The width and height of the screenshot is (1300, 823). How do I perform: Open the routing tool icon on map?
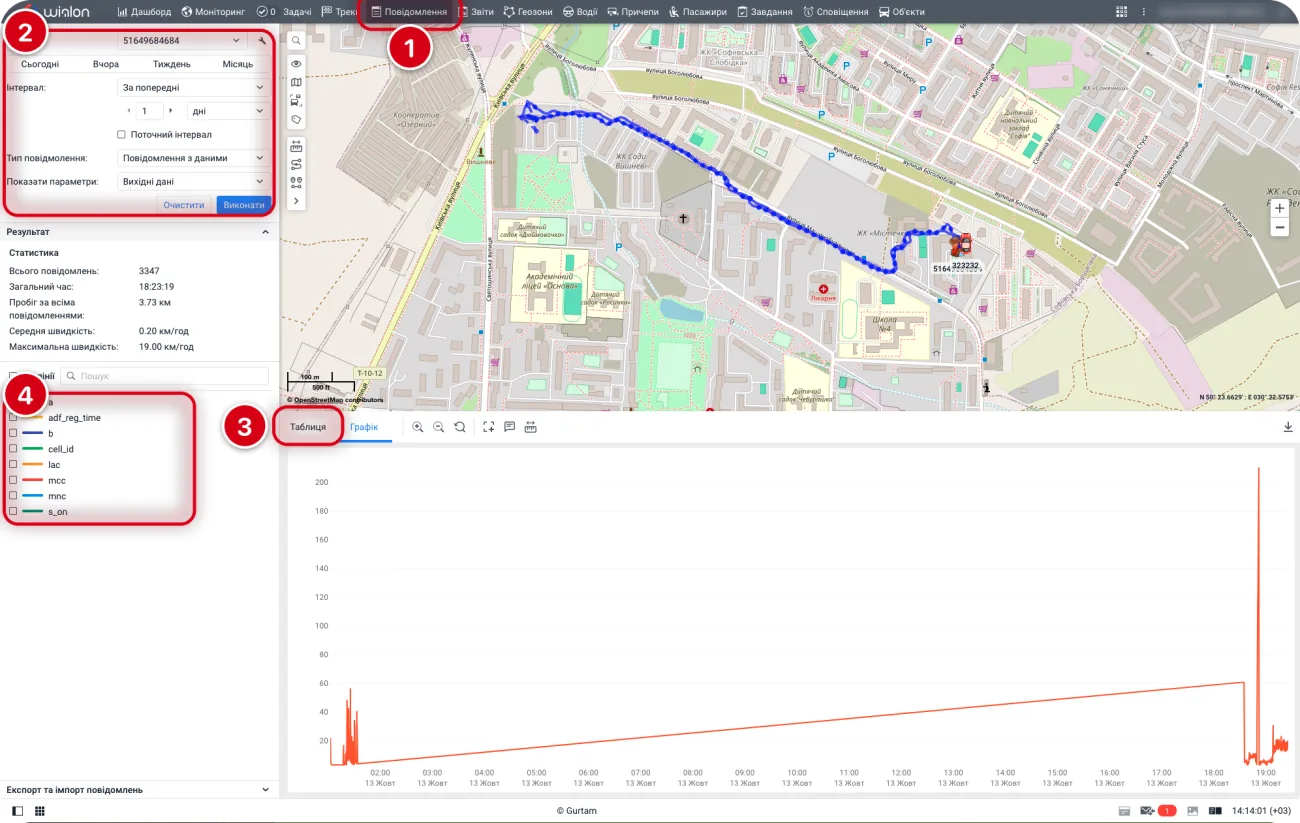click(x=296, y=164)
